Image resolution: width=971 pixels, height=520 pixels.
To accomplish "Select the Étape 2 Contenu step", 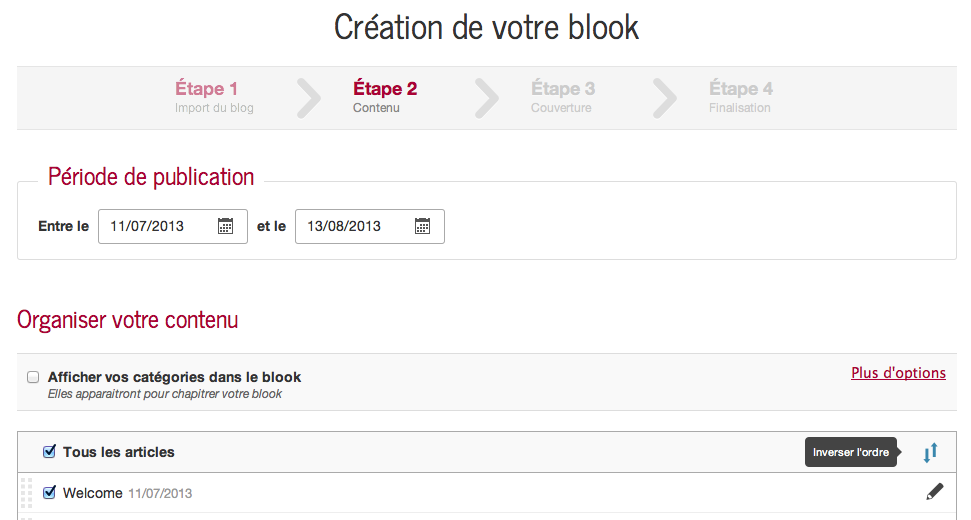I will (385, 97).
